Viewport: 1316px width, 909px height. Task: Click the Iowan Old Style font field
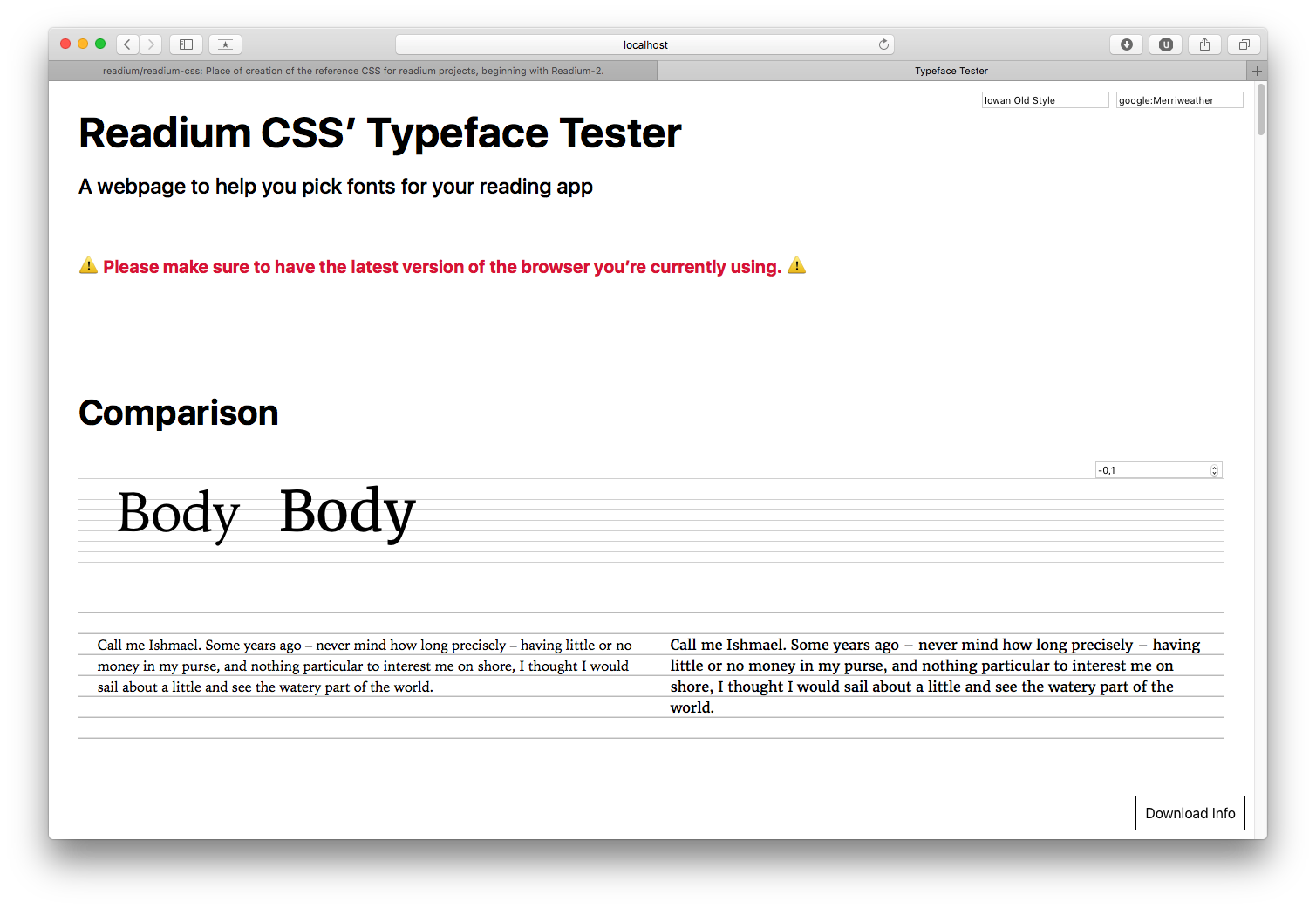[1045, 100]
